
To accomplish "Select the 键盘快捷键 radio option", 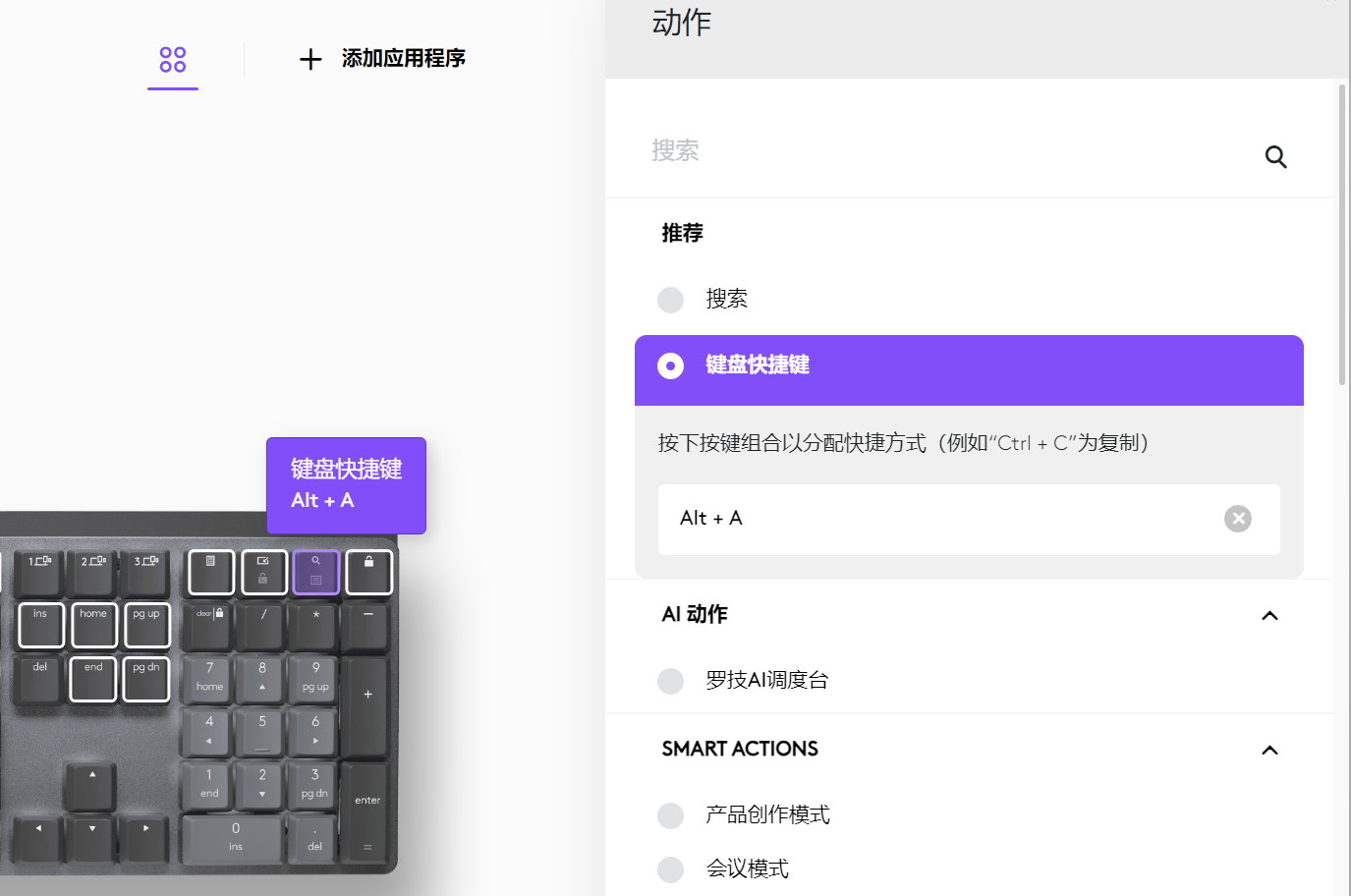I will coord(671,366).
